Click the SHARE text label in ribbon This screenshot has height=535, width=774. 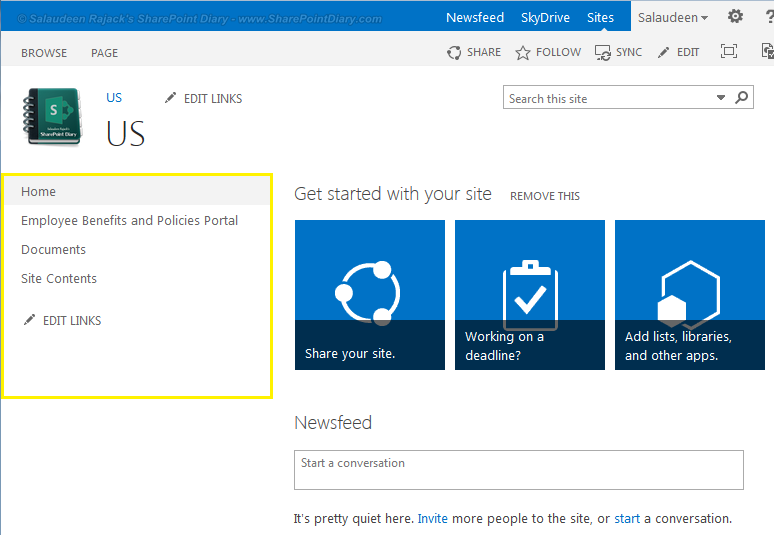tap(484, 52)
